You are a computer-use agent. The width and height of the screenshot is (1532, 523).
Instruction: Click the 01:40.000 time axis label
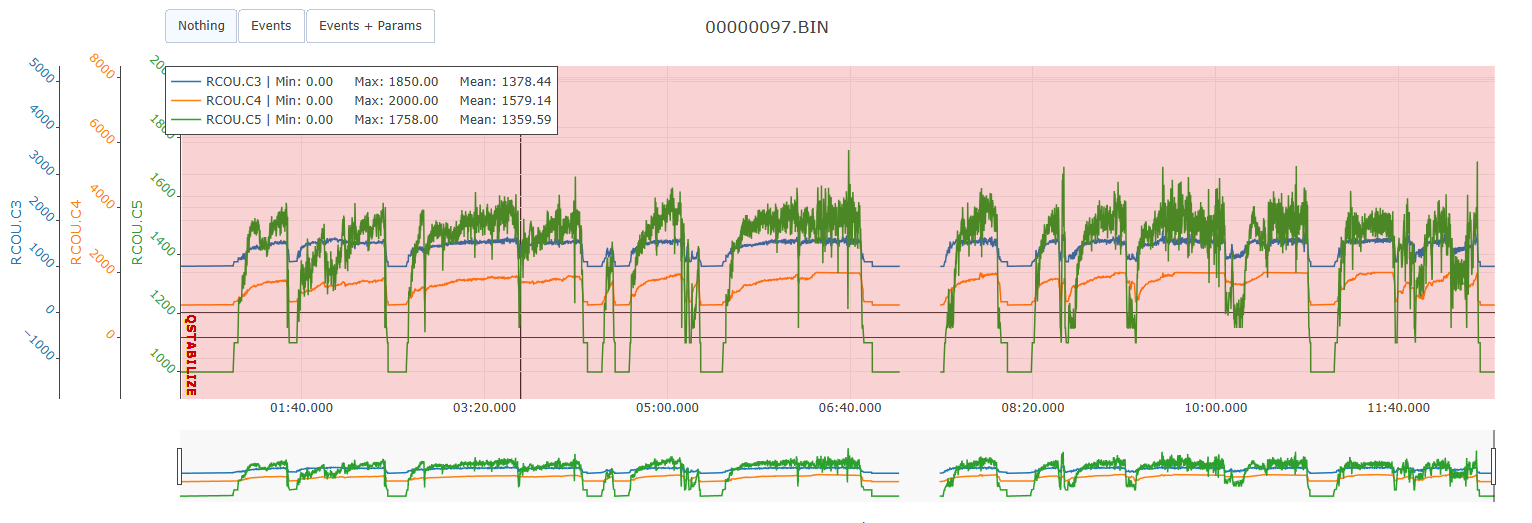pyautogui.click(x=302, y=408)
